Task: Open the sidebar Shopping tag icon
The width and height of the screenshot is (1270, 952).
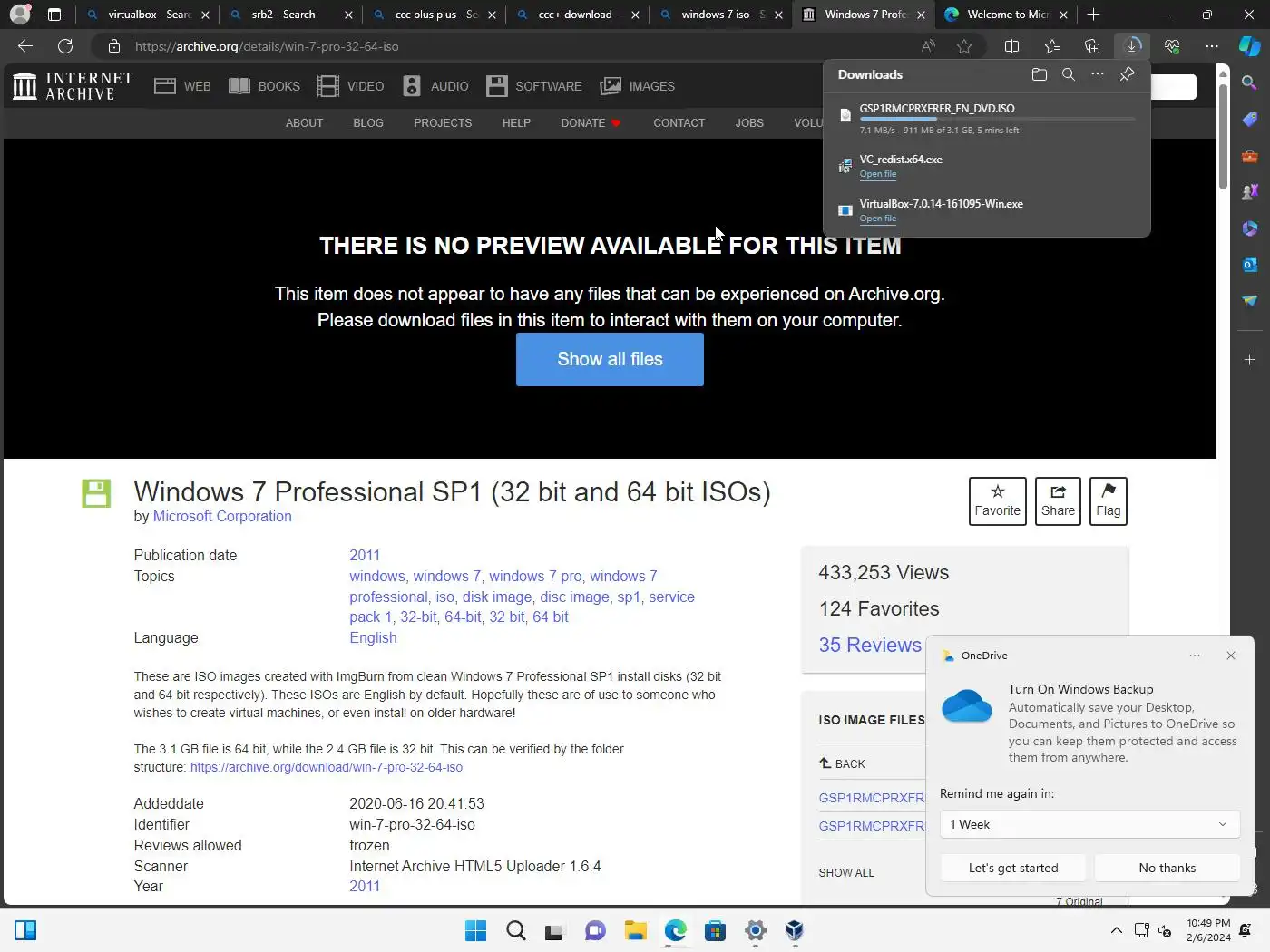Action: click(x=1249, y=120)
